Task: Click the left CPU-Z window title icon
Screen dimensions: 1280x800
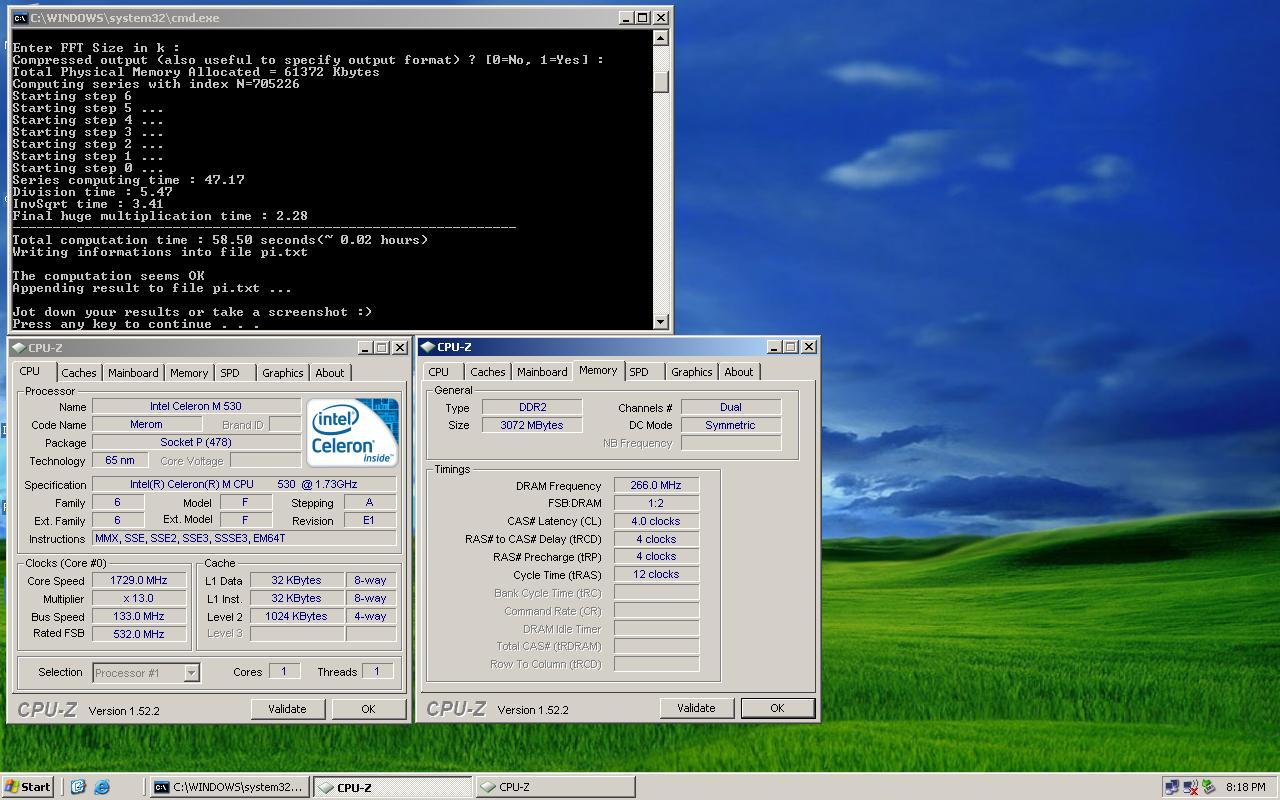Action: pyautogui.click(x=18, y=348)
